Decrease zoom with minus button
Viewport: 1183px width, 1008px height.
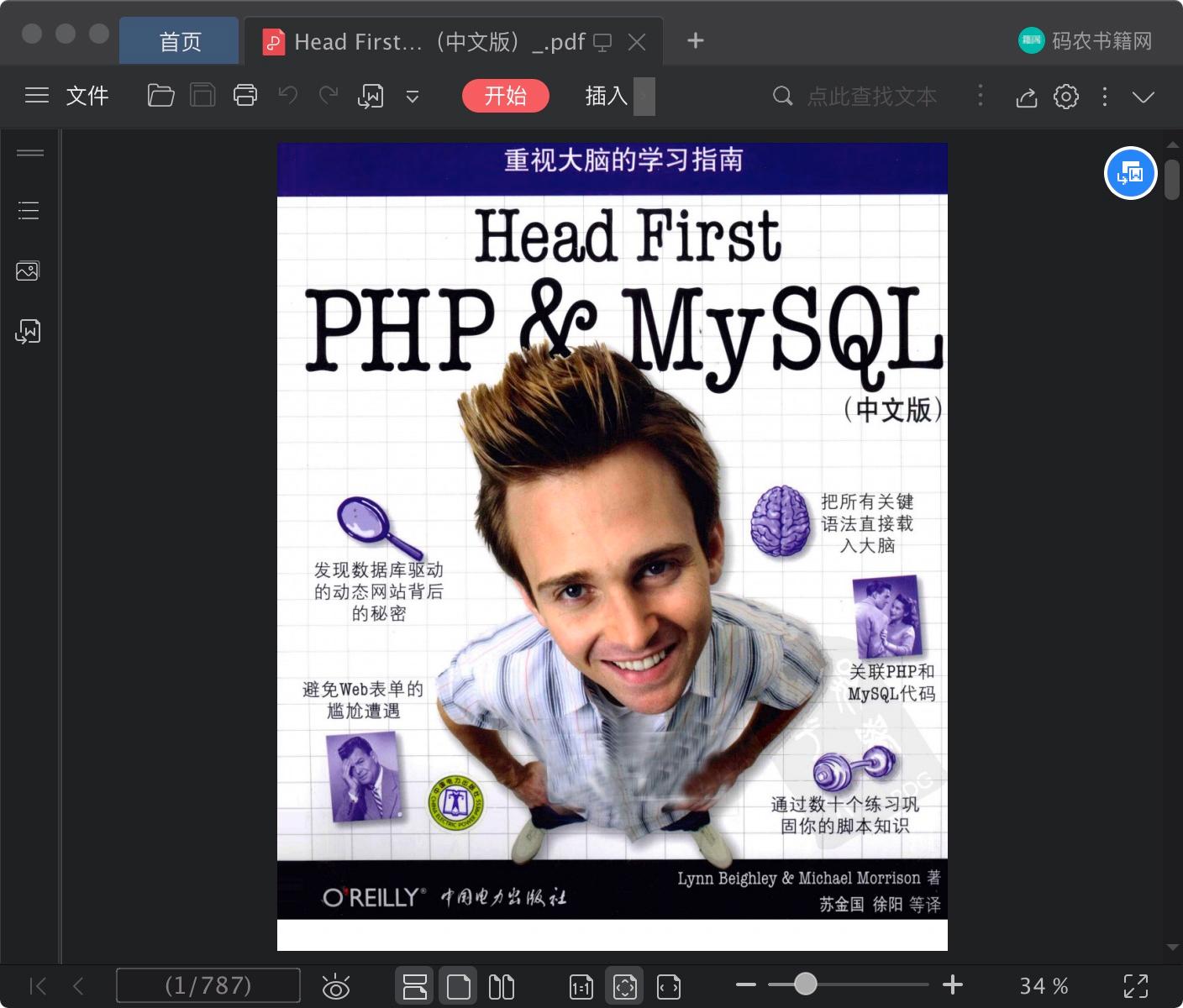click(745, 984)
